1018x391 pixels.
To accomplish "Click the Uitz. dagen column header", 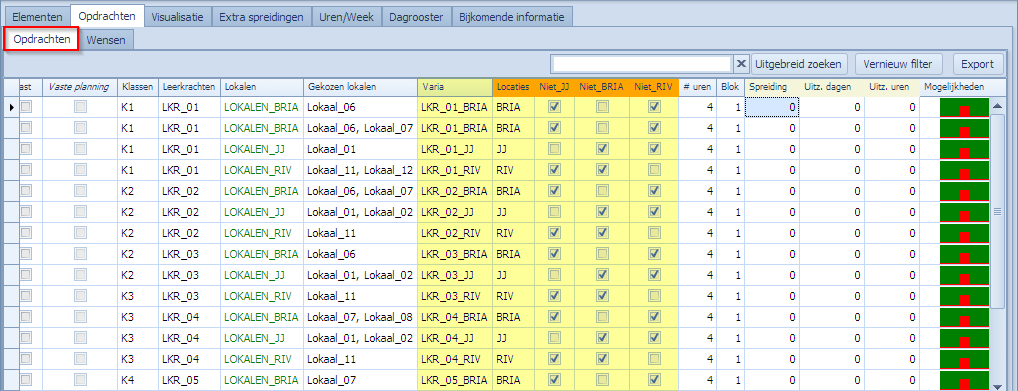I will pyautogui.click(x=832, y=87).
